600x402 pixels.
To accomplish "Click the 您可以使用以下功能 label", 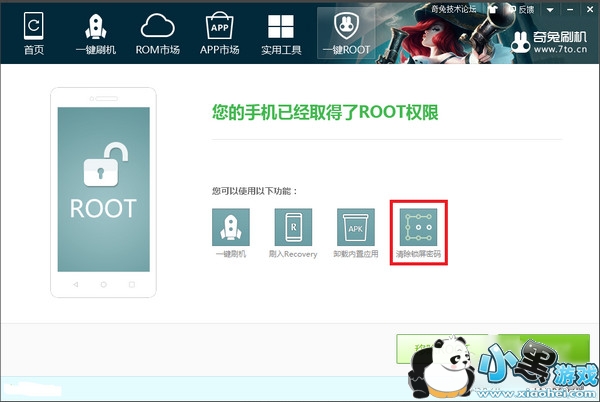I will click(x=255, y=191).
